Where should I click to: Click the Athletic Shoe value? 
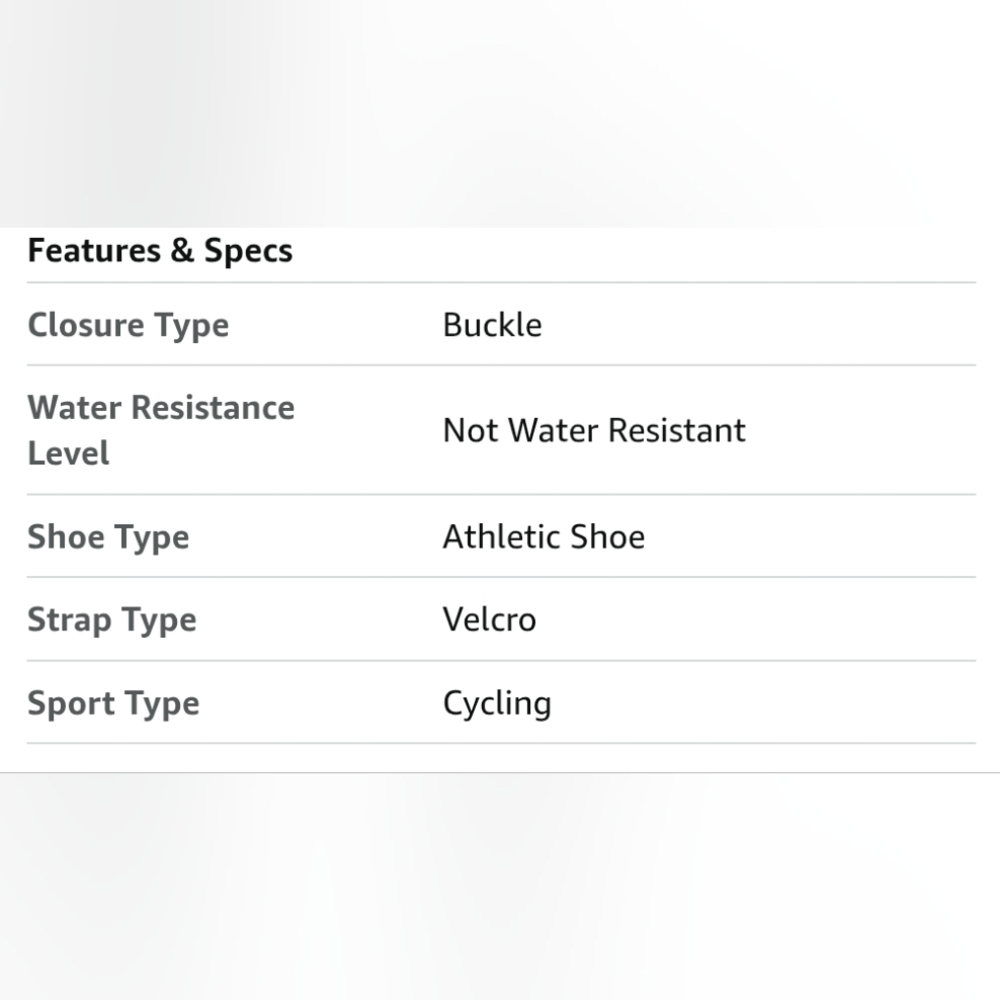click(x=543, y=537)
